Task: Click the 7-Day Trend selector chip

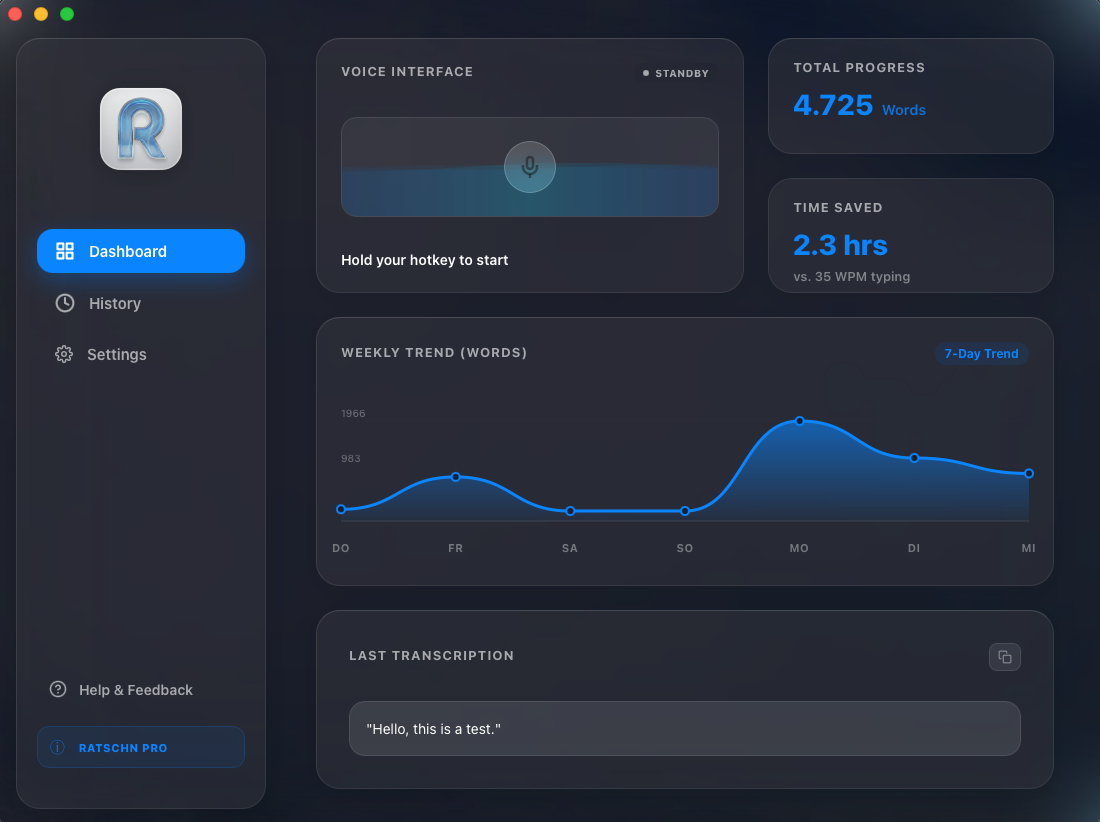Action: pos(981,353)
